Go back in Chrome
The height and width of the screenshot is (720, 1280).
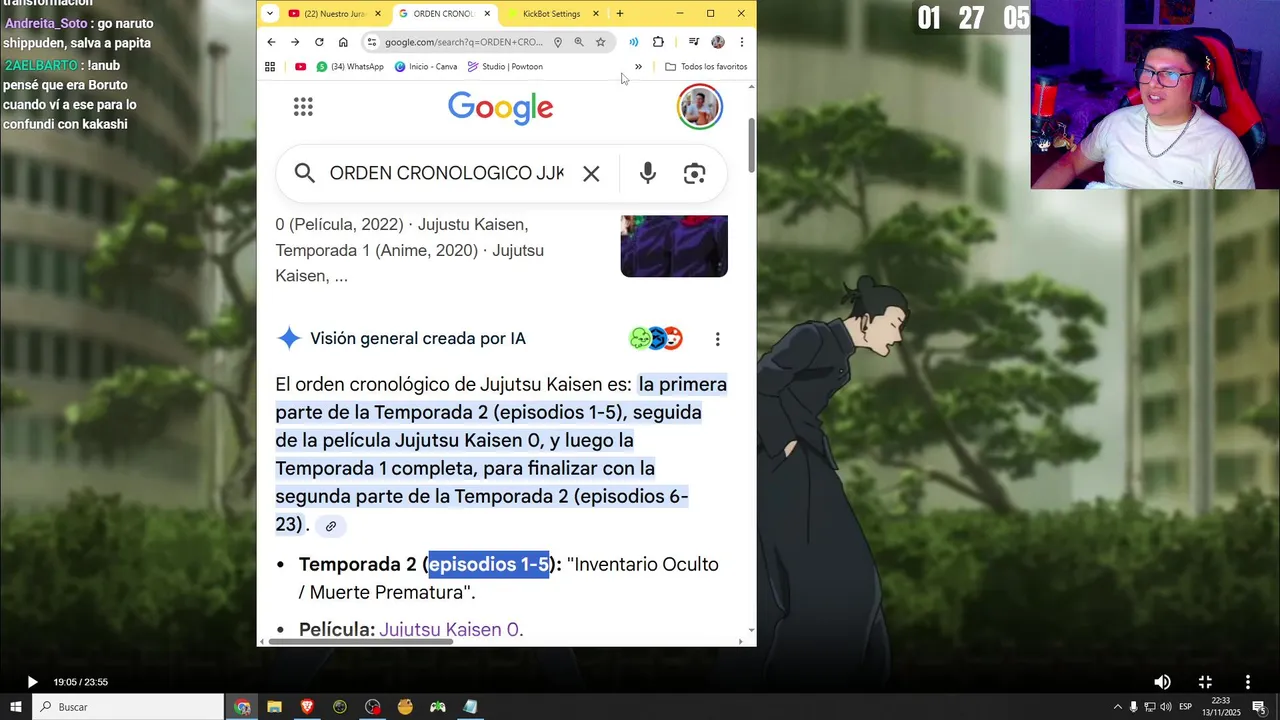[271, 42]
